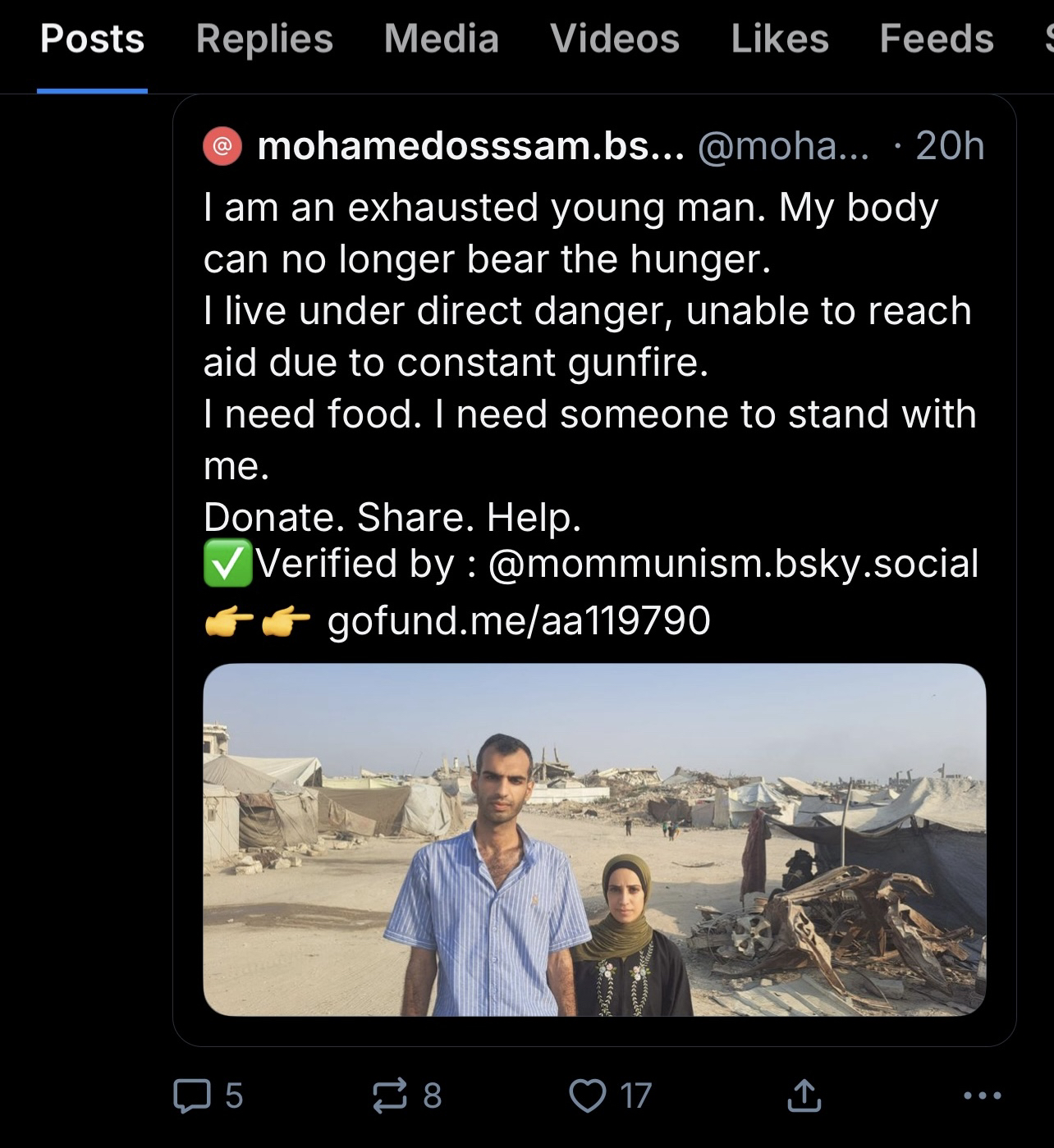Open the Videos tab

point(615,39)
